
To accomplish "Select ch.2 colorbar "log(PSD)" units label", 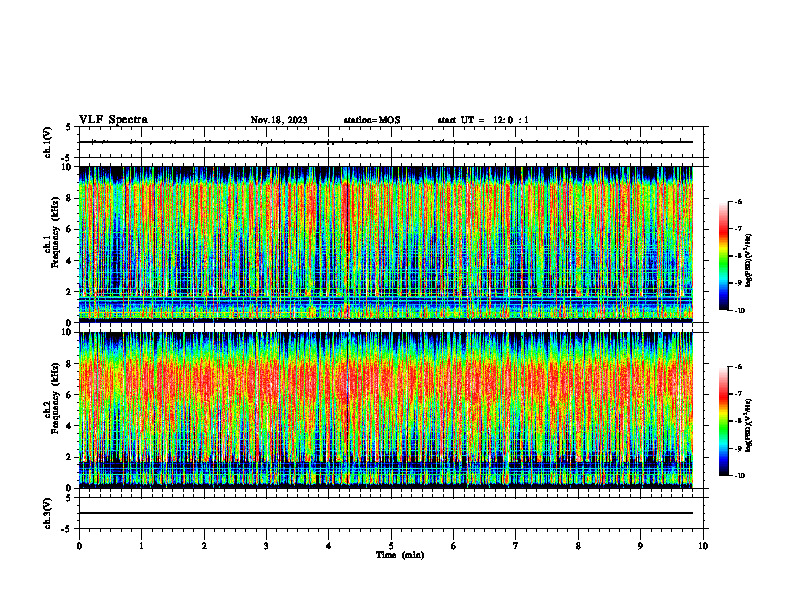I will 749,426.
